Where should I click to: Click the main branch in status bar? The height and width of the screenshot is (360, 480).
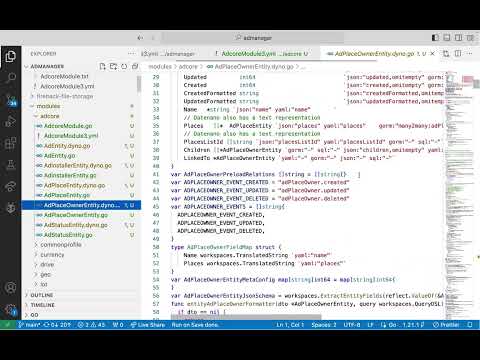pyautogui.click(x=29, y=324)
